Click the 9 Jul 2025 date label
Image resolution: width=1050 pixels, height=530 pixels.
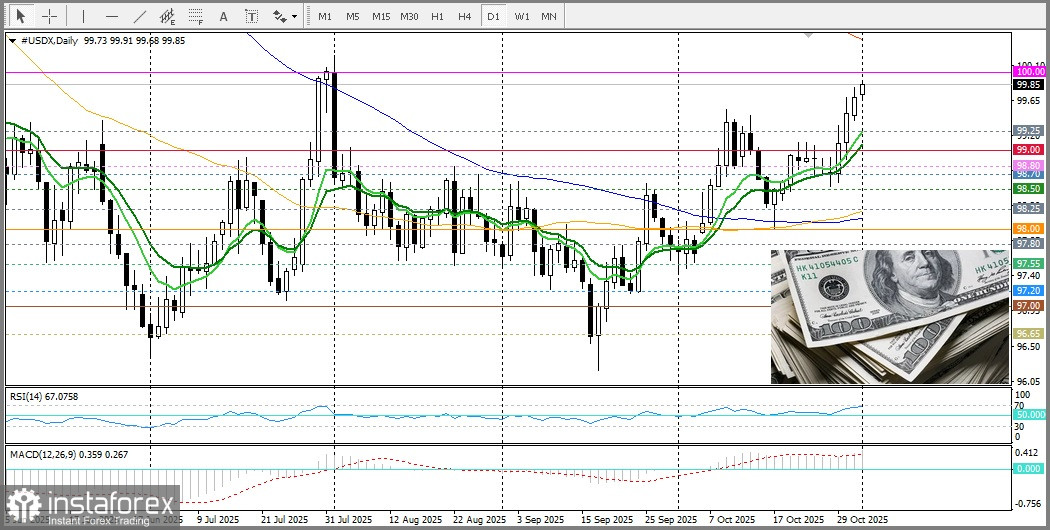(x=216, y=519)
